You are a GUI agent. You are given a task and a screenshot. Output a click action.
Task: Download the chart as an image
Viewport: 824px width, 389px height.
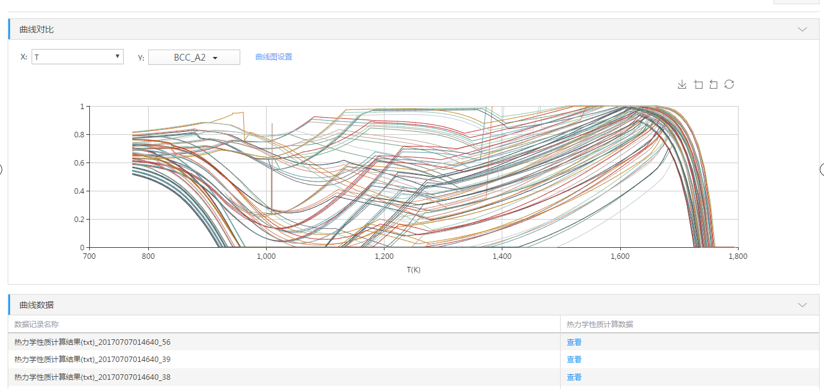click(682, 85)
